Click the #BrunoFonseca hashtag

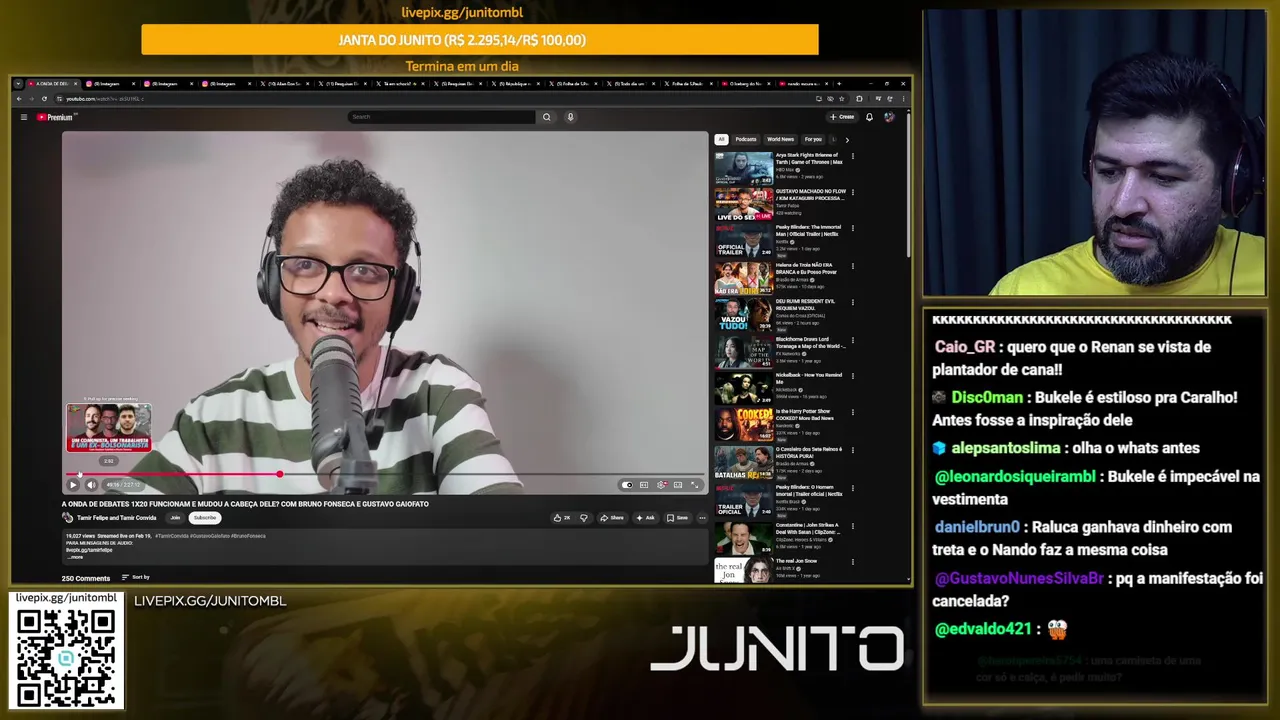pyautogui.click(x=249, y=536)
